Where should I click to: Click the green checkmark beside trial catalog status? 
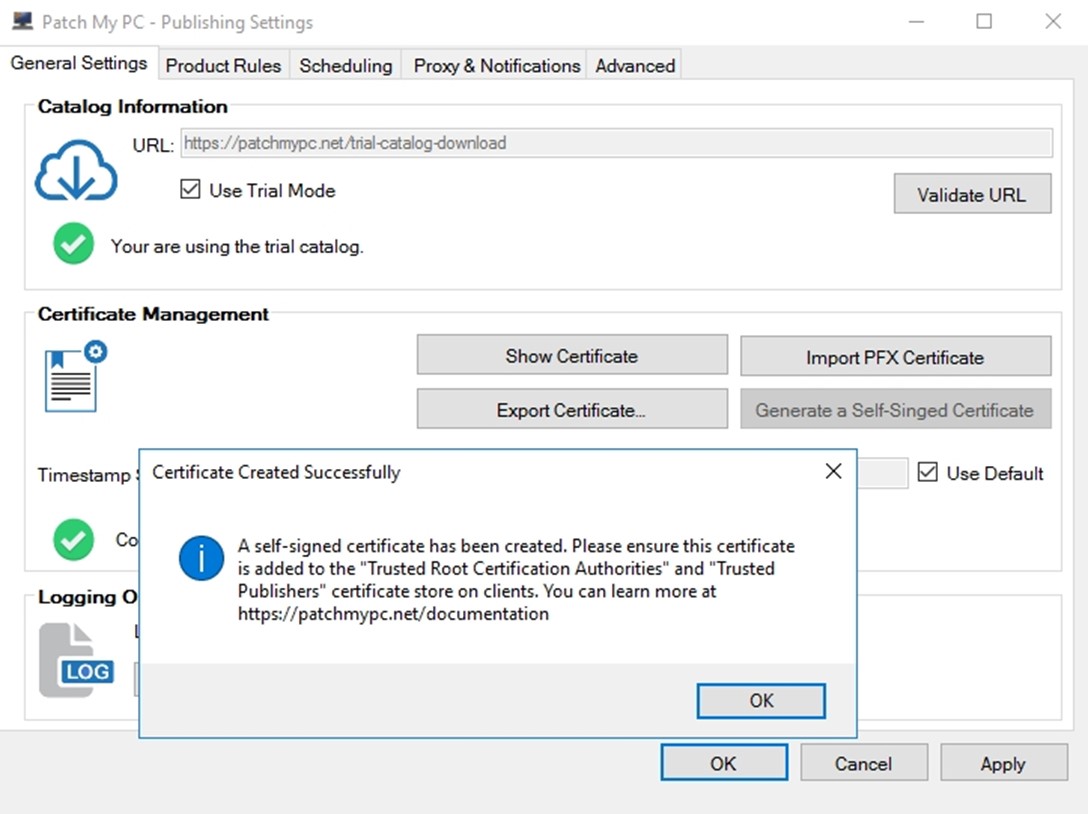tap(74, 244)
